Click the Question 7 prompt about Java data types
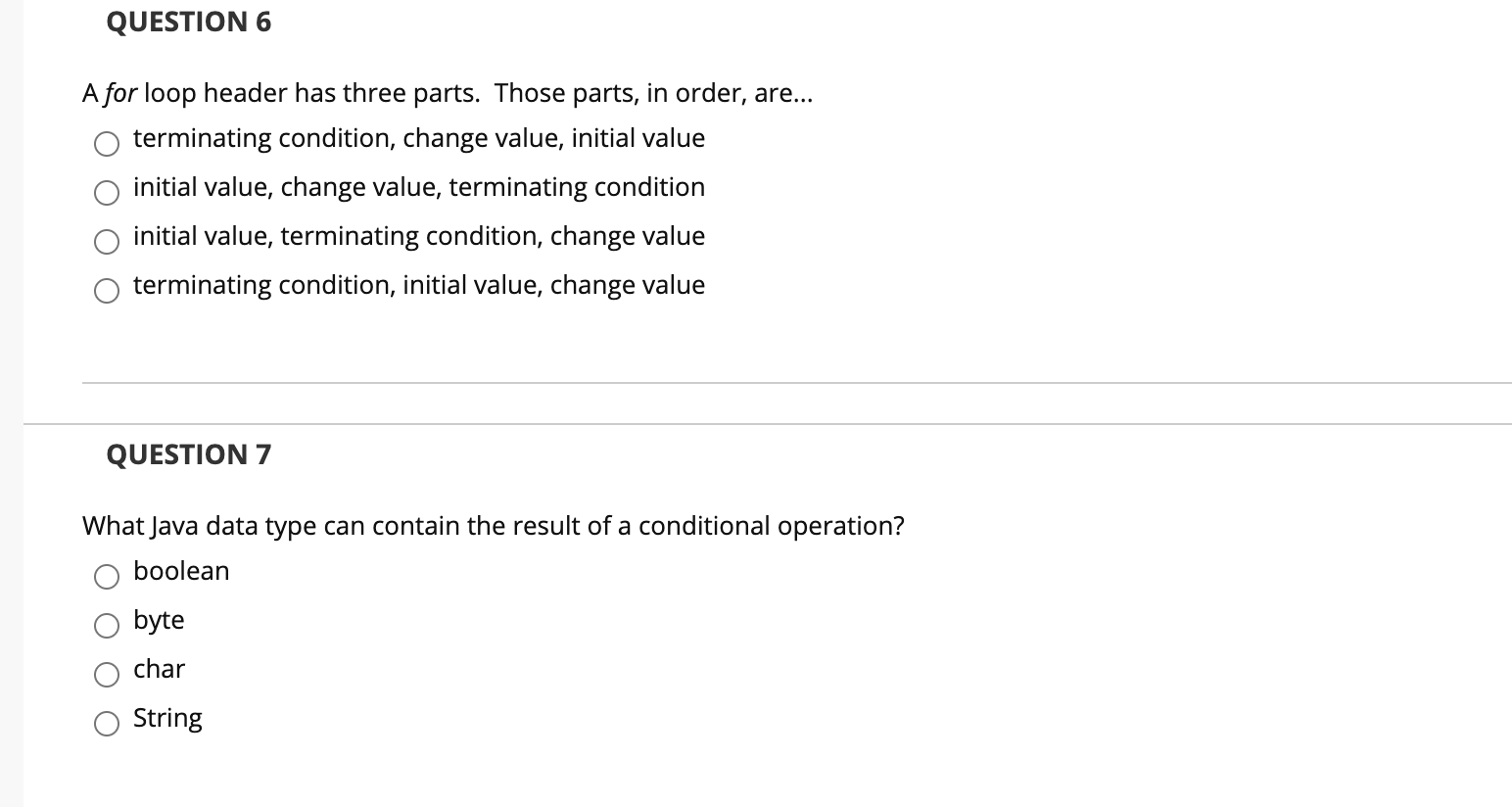This screenshot has width=1512, height=807. pyautogui.click(x=494, y=526)
